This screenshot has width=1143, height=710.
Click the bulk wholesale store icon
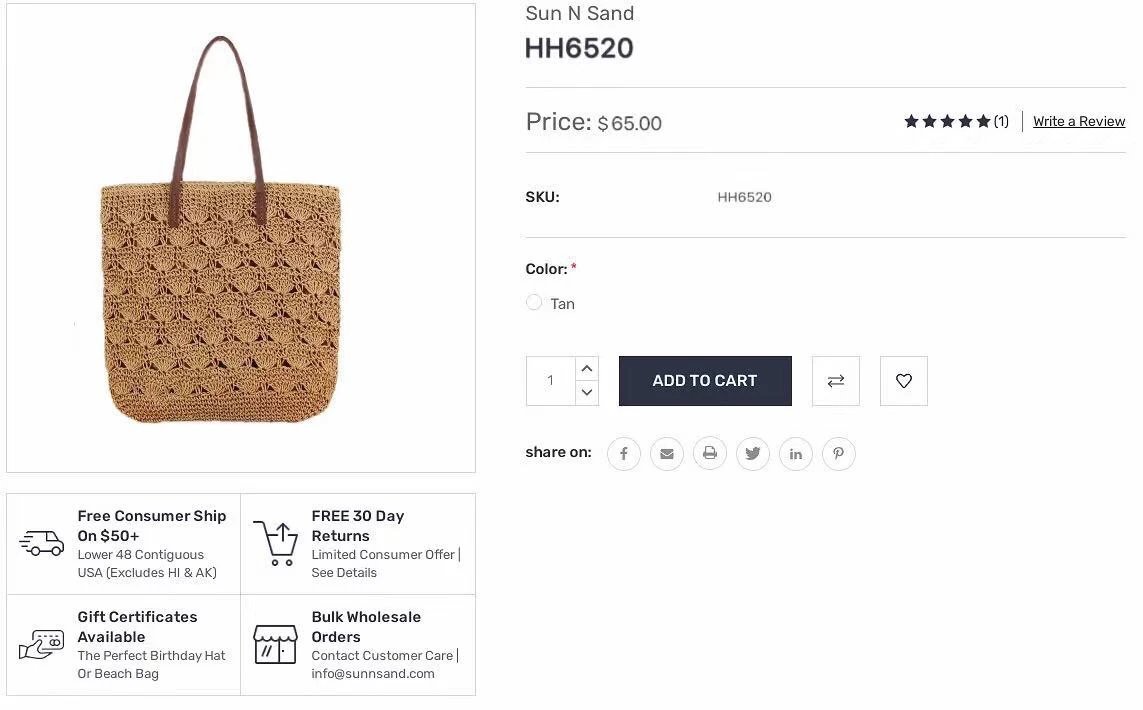pos(275,645)
